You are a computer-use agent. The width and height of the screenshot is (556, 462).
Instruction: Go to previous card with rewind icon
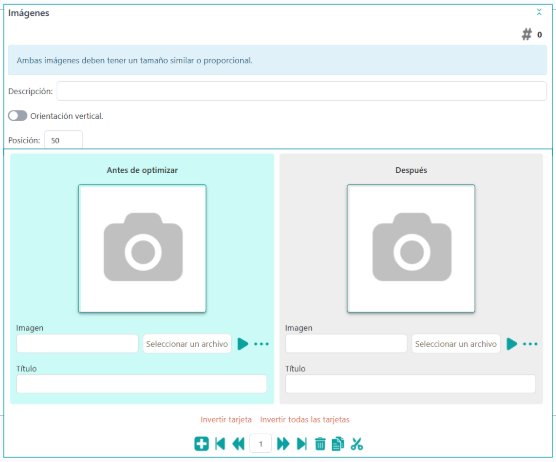[239, 444]
